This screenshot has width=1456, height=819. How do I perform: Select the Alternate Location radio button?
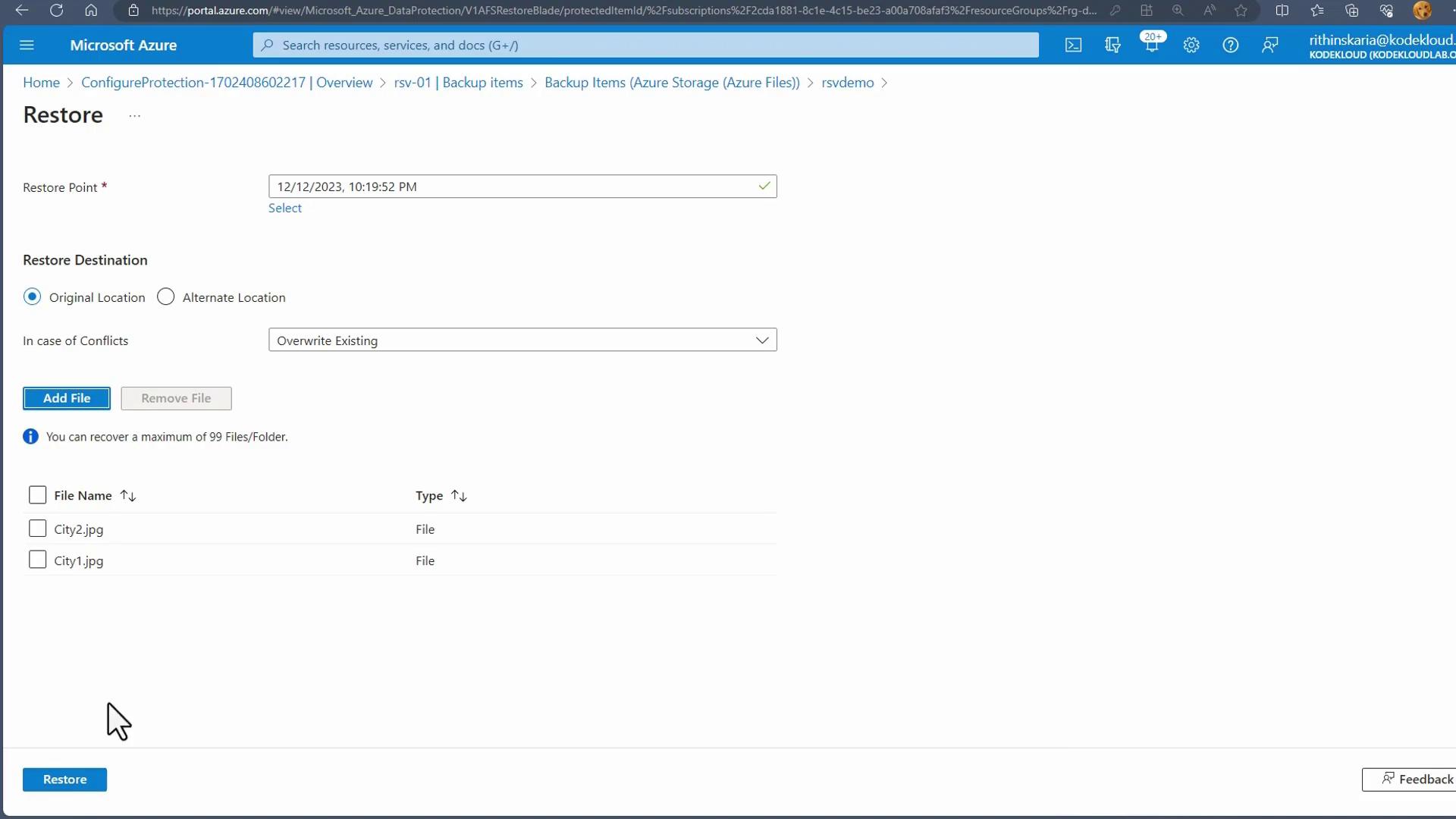(x=165, y=297)
